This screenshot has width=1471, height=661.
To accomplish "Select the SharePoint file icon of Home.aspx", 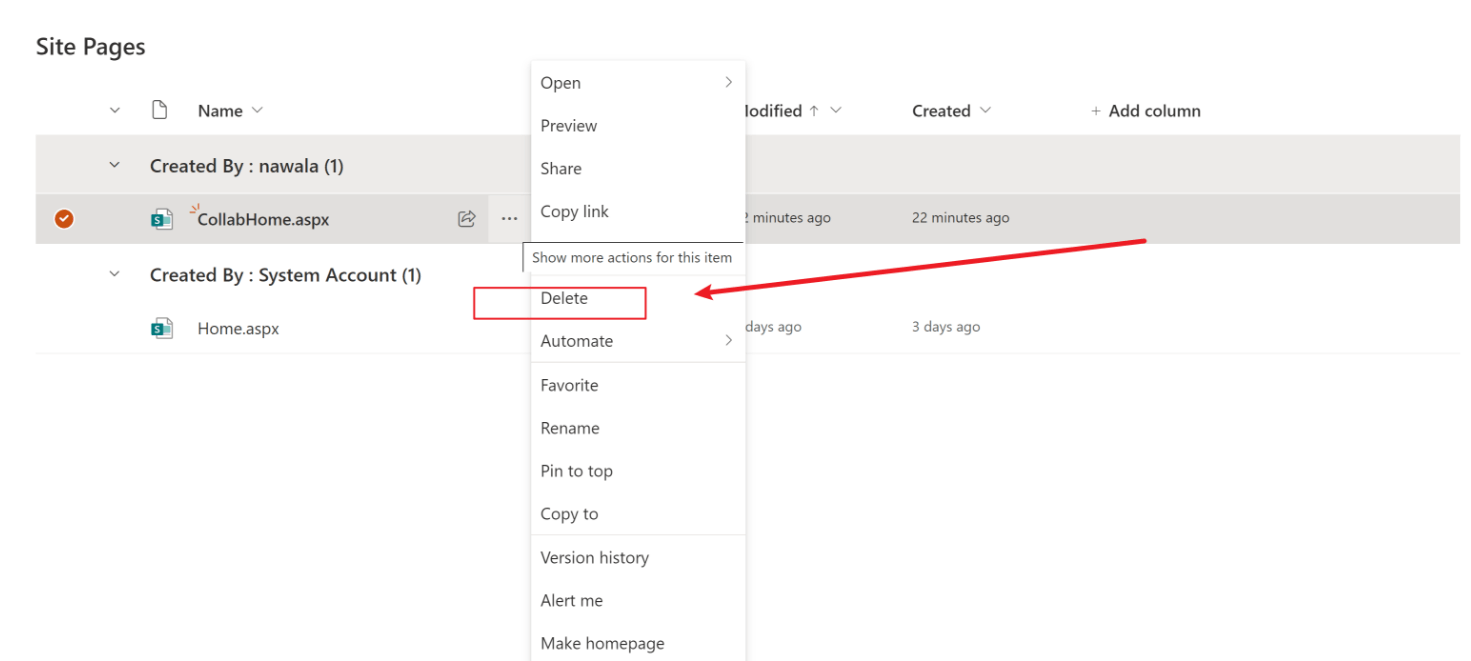I will click(x=162, y=328).
